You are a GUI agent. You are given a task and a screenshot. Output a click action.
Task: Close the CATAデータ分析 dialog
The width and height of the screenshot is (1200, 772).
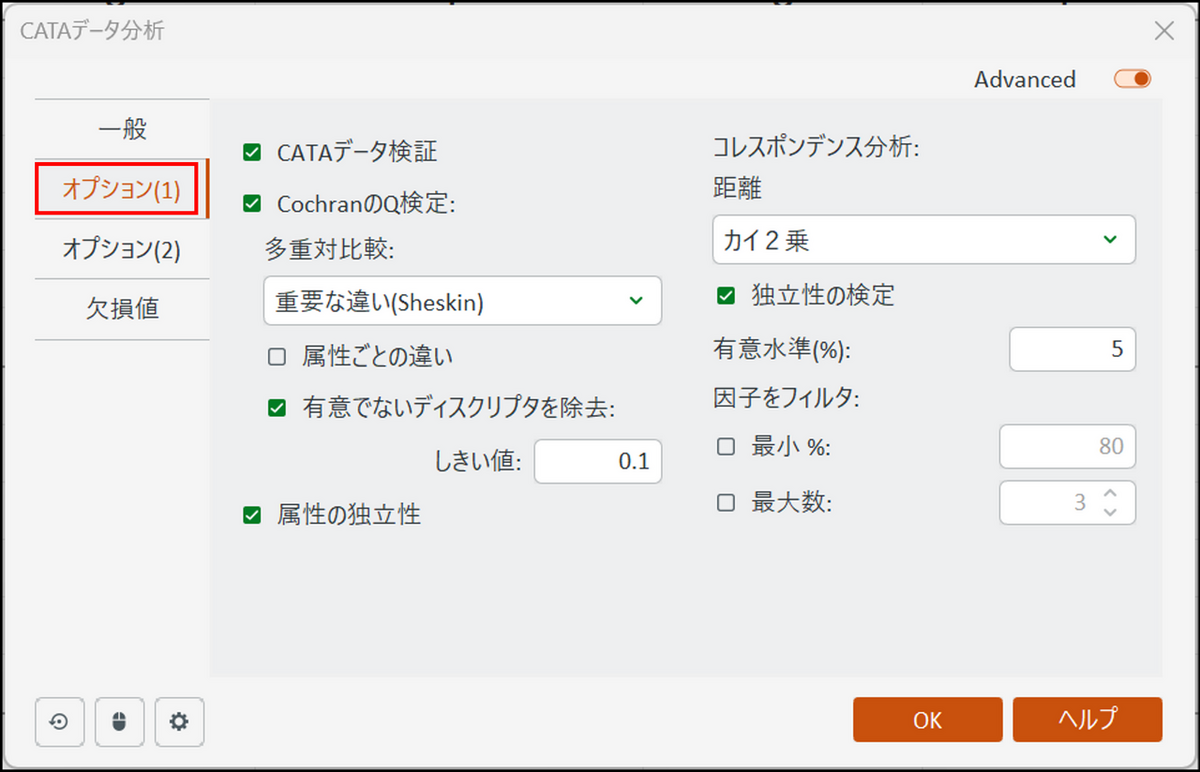pos(1164,31)
